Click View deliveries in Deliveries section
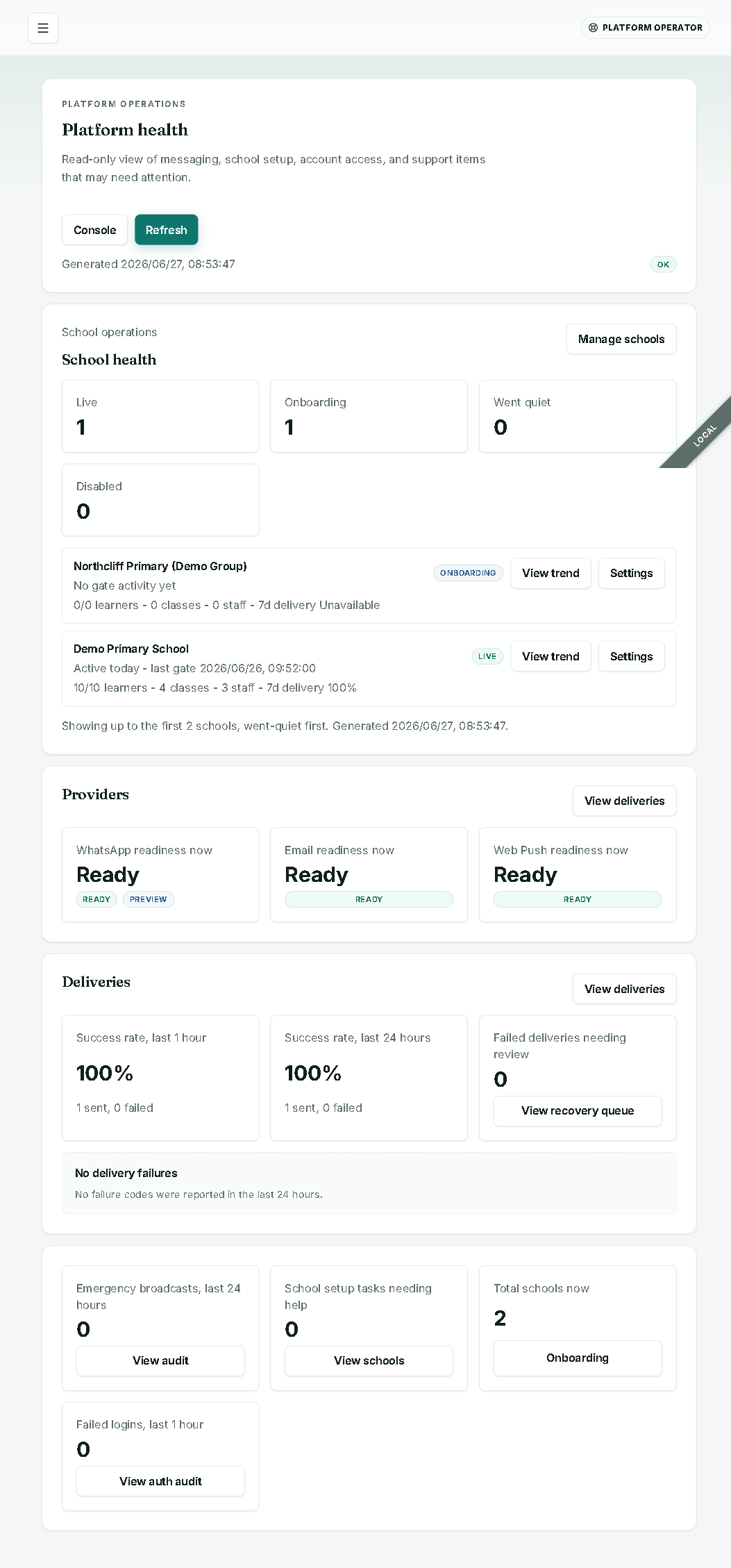 pyautogui.click(x=624, y=989)
